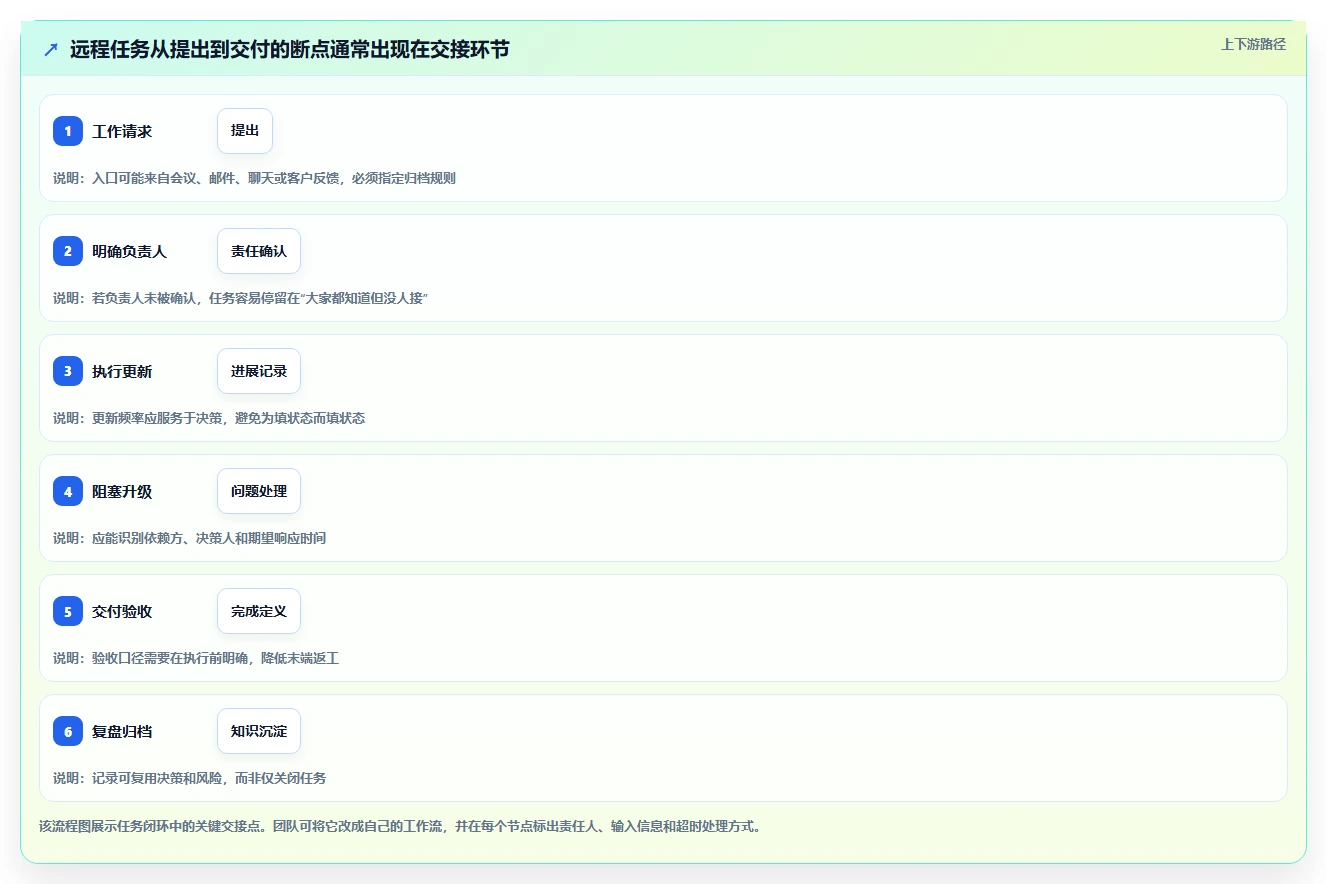The width and height of the screenshot is (1327, 884).
Task: Select step number 4 badge
Action: pyautogui.click(x=68, y=491)
